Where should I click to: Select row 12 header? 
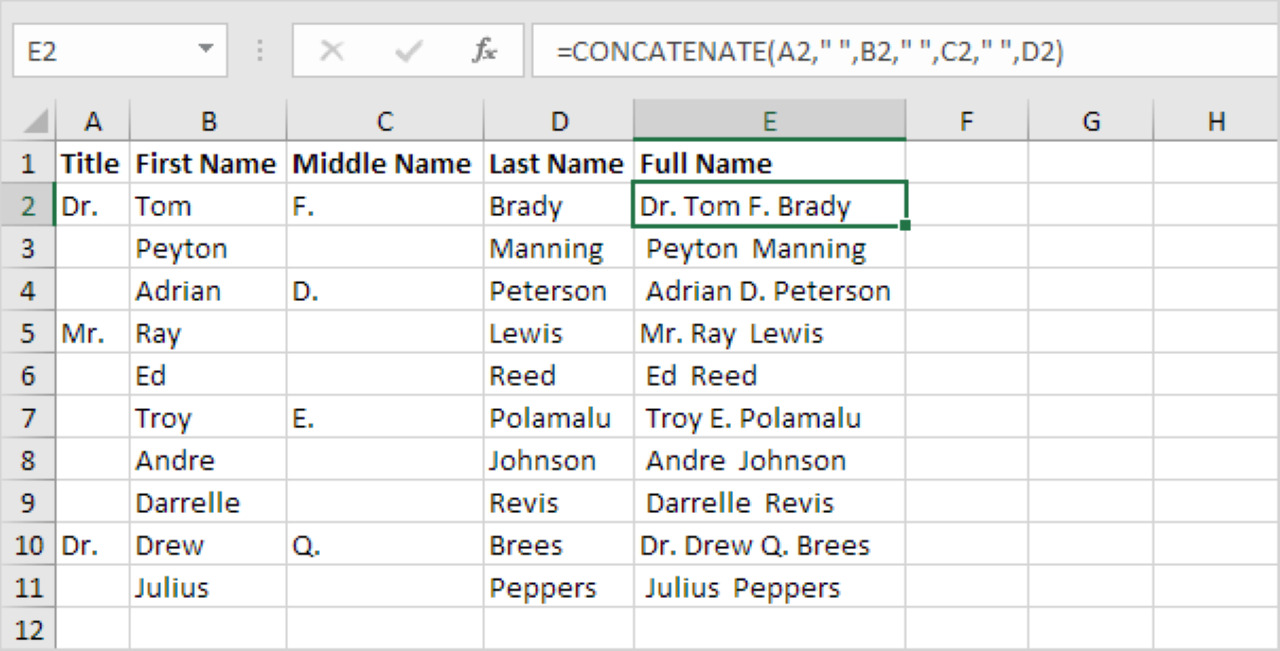pyautogui.click(x=28, y=631)
